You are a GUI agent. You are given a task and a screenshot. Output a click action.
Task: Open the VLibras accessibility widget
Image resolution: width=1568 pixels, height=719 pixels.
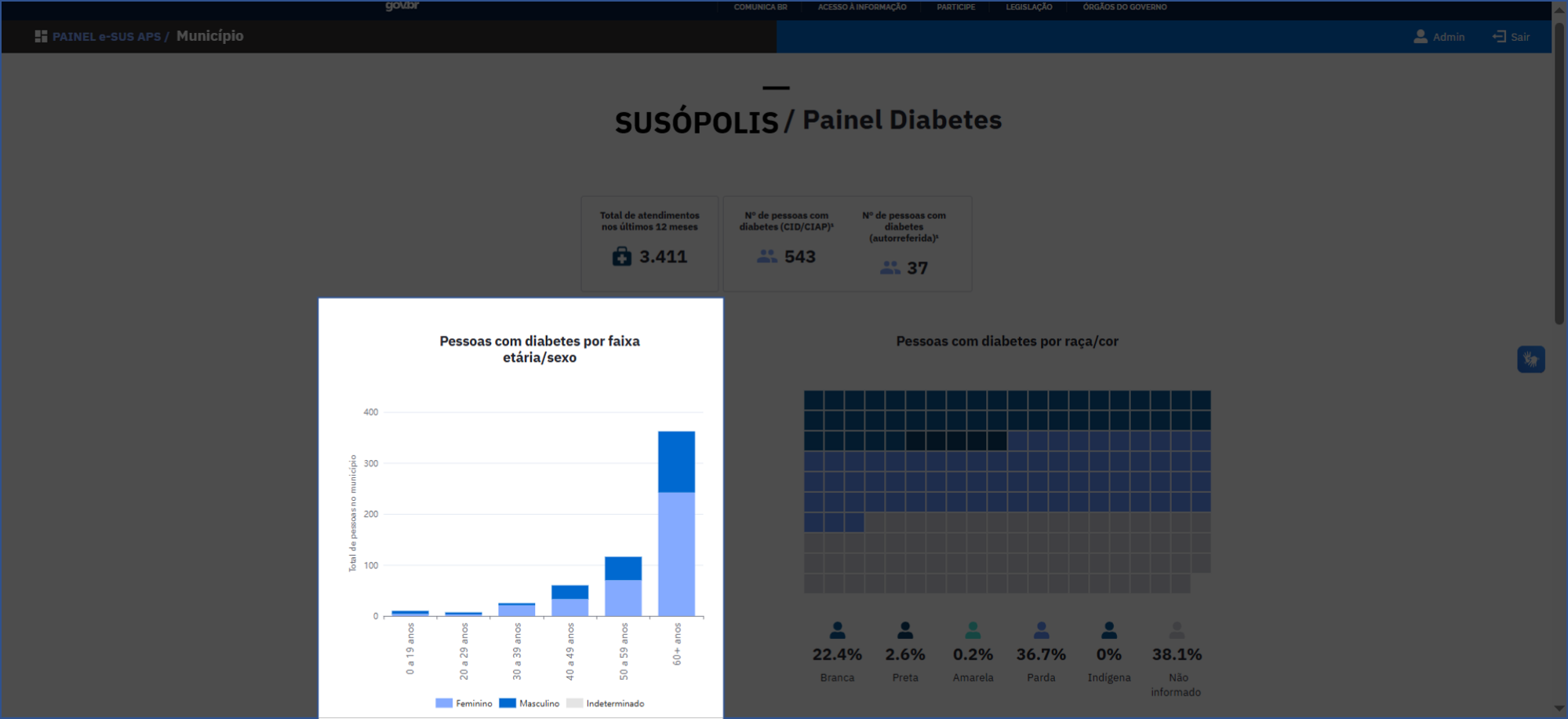click(1530, 359)
